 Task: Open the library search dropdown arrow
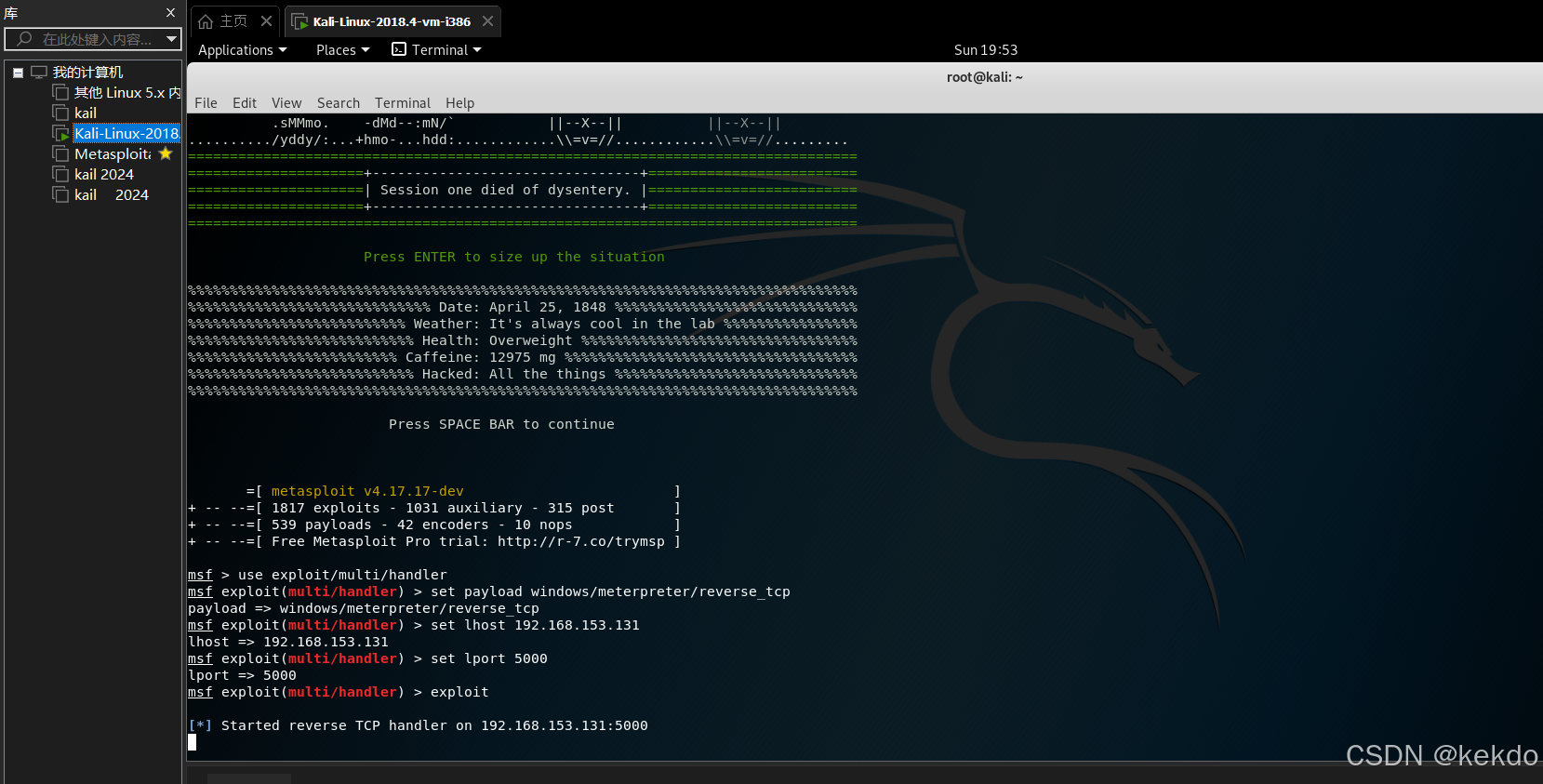coord(171,39)
